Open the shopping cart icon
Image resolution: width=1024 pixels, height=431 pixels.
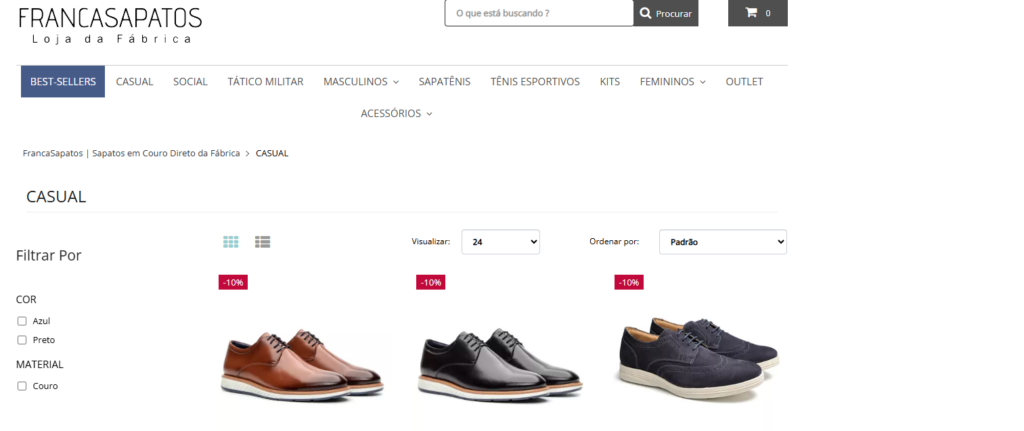tap(751, 12)
